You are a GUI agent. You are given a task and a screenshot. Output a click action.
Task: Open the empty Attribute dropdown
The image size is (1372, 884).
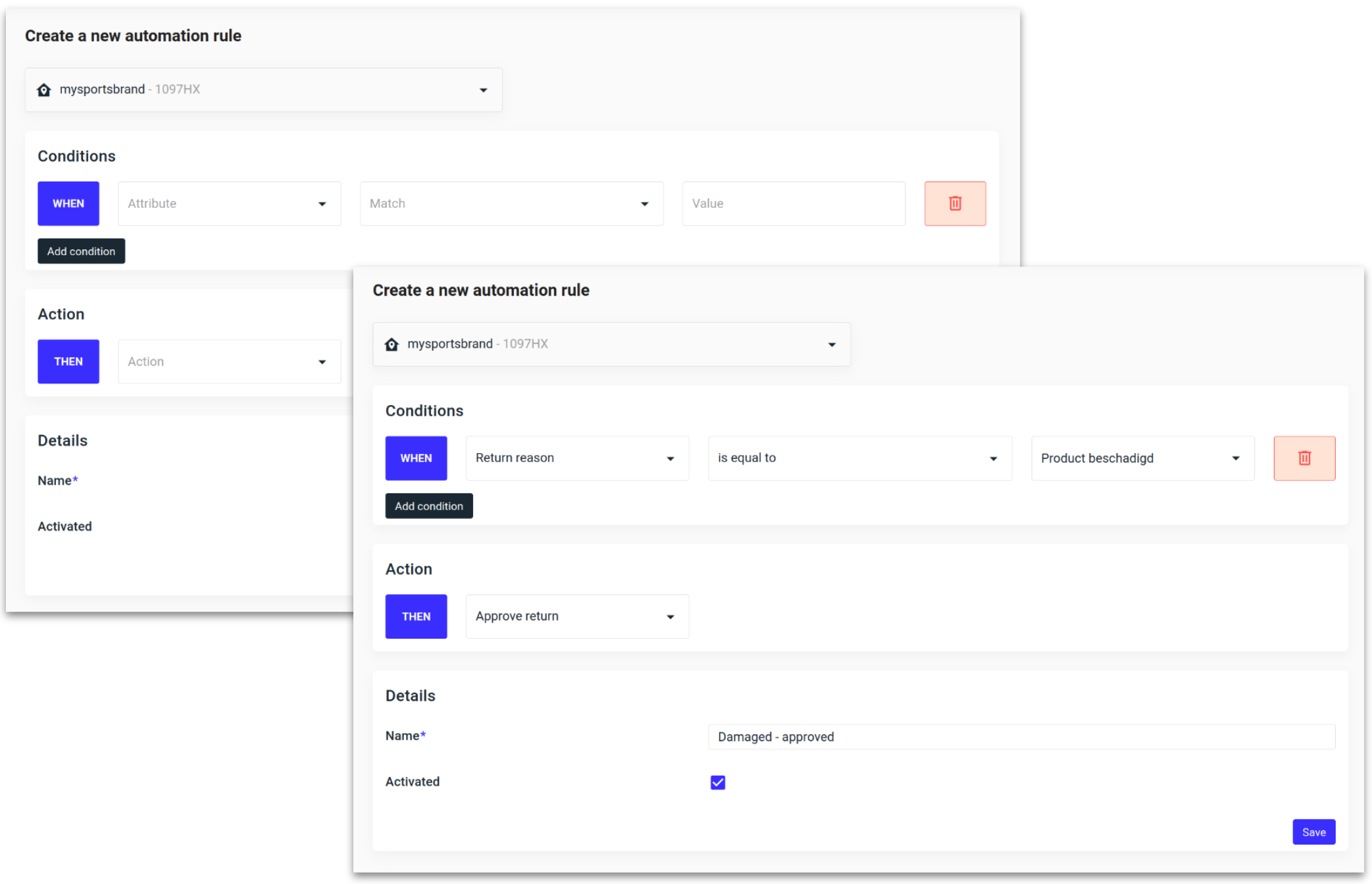(x=229, y=204)
